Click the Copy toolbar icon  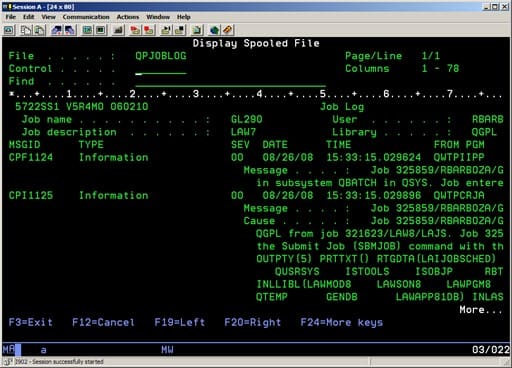pos(26,30)
